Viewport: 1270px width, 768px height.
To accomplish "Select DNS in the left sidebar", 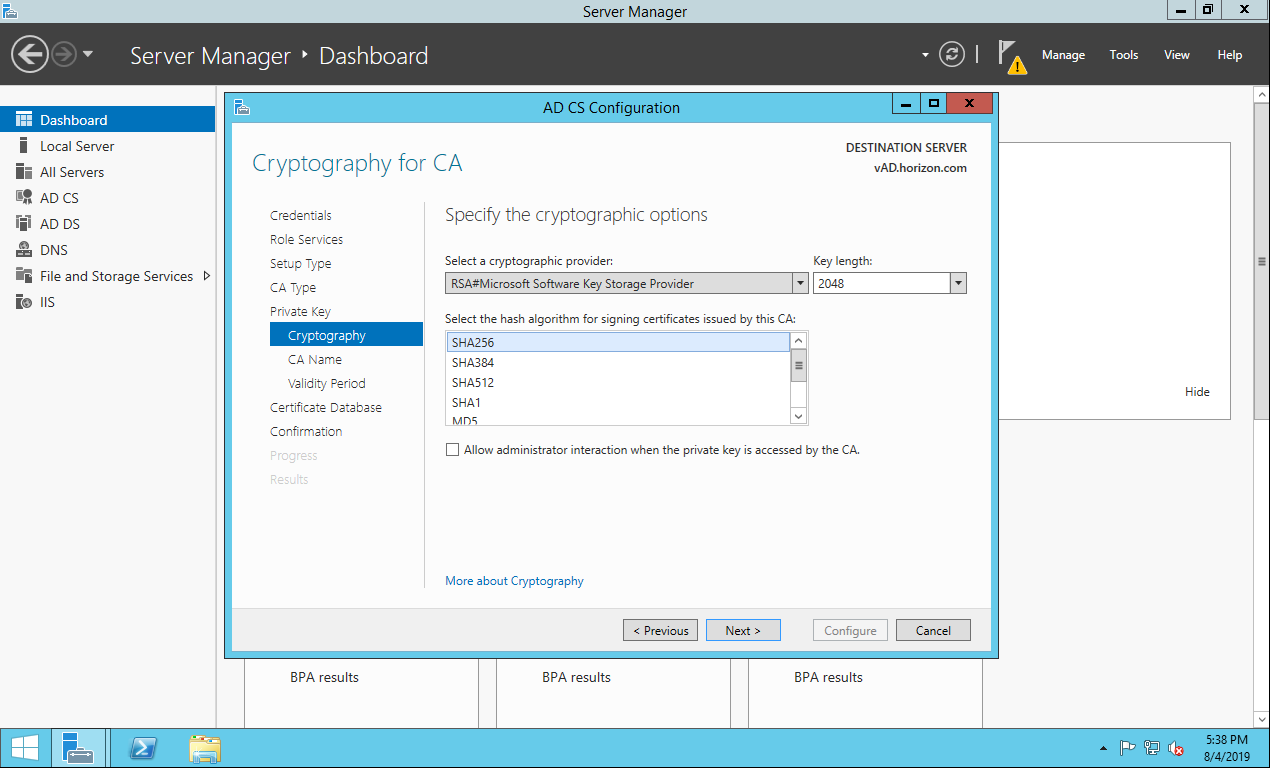I will 54,250.
